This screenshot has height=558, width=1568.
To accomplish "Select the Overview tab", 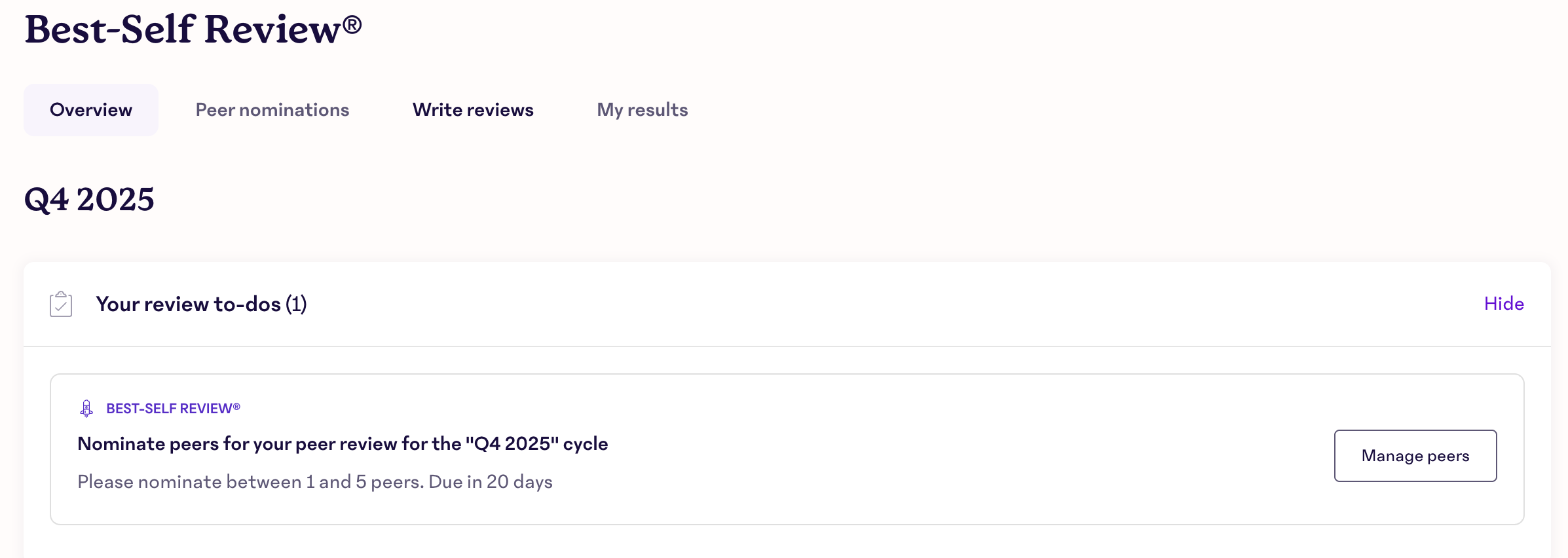I will (x=90, y=109).
